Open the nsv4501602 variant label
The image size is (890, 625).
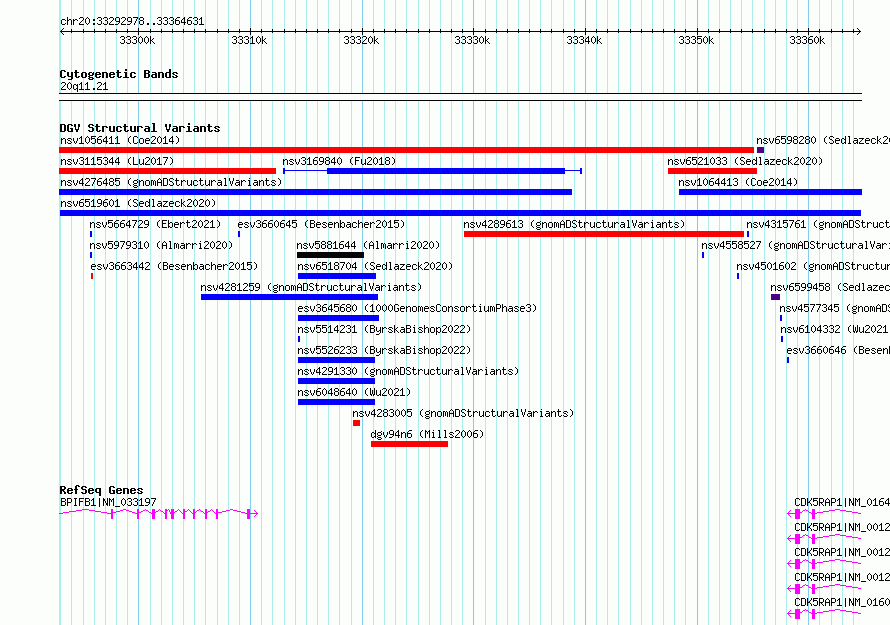tap(813, 266)
